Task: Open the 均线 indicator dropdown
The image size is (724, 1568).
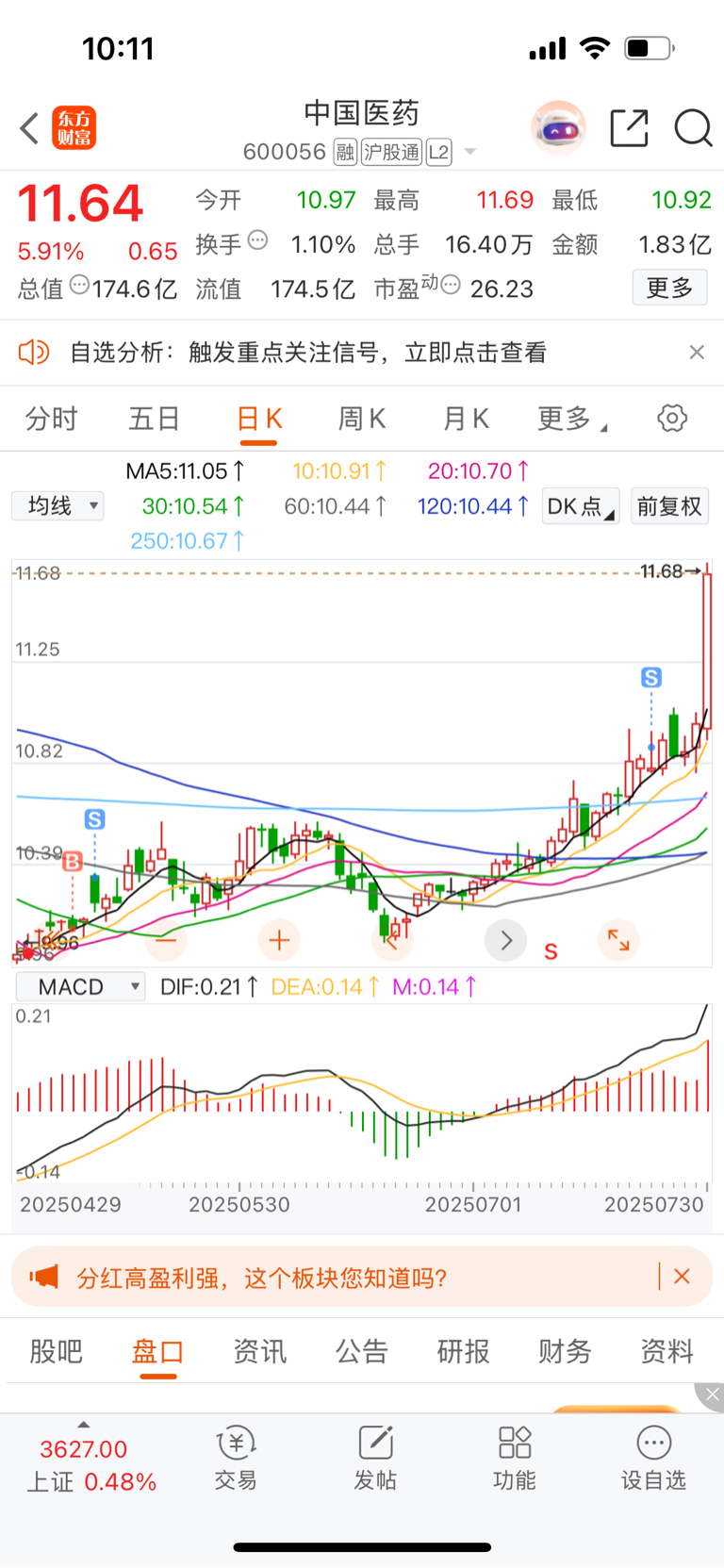Action: (x=58, y=506)
